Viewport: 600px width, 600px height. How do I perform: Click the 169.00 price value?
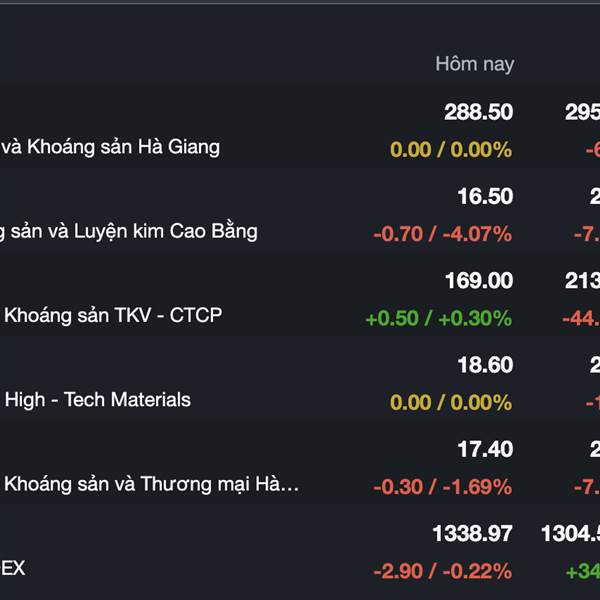point(479,280)
